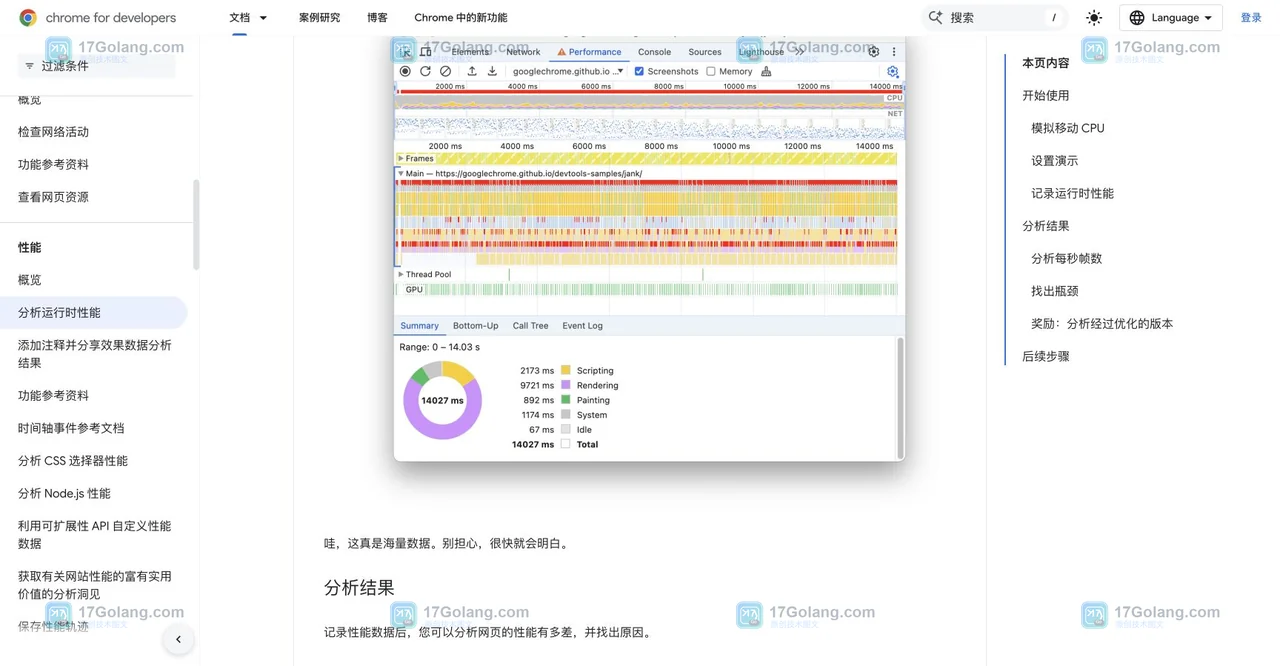Switch to the Console tab

coord(655,52)
